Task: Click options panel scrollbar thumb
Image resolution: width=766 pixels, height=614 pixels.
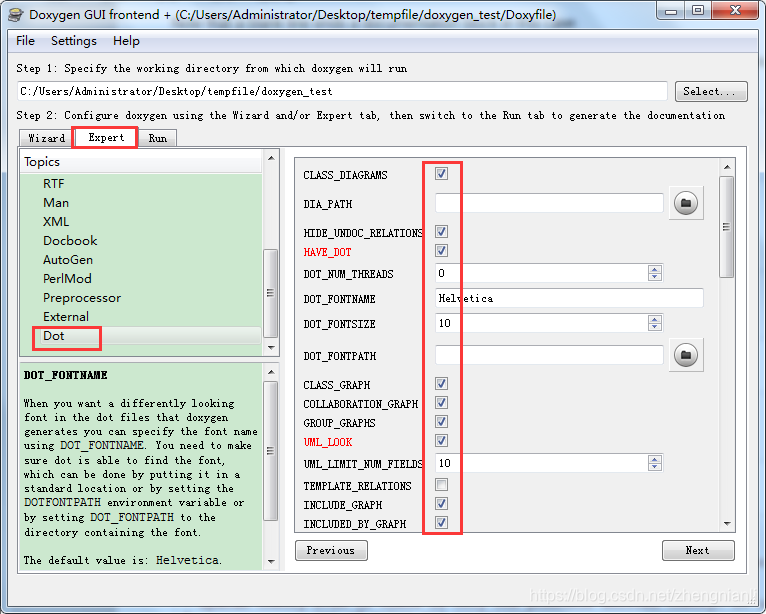Action: coord(727,227)
